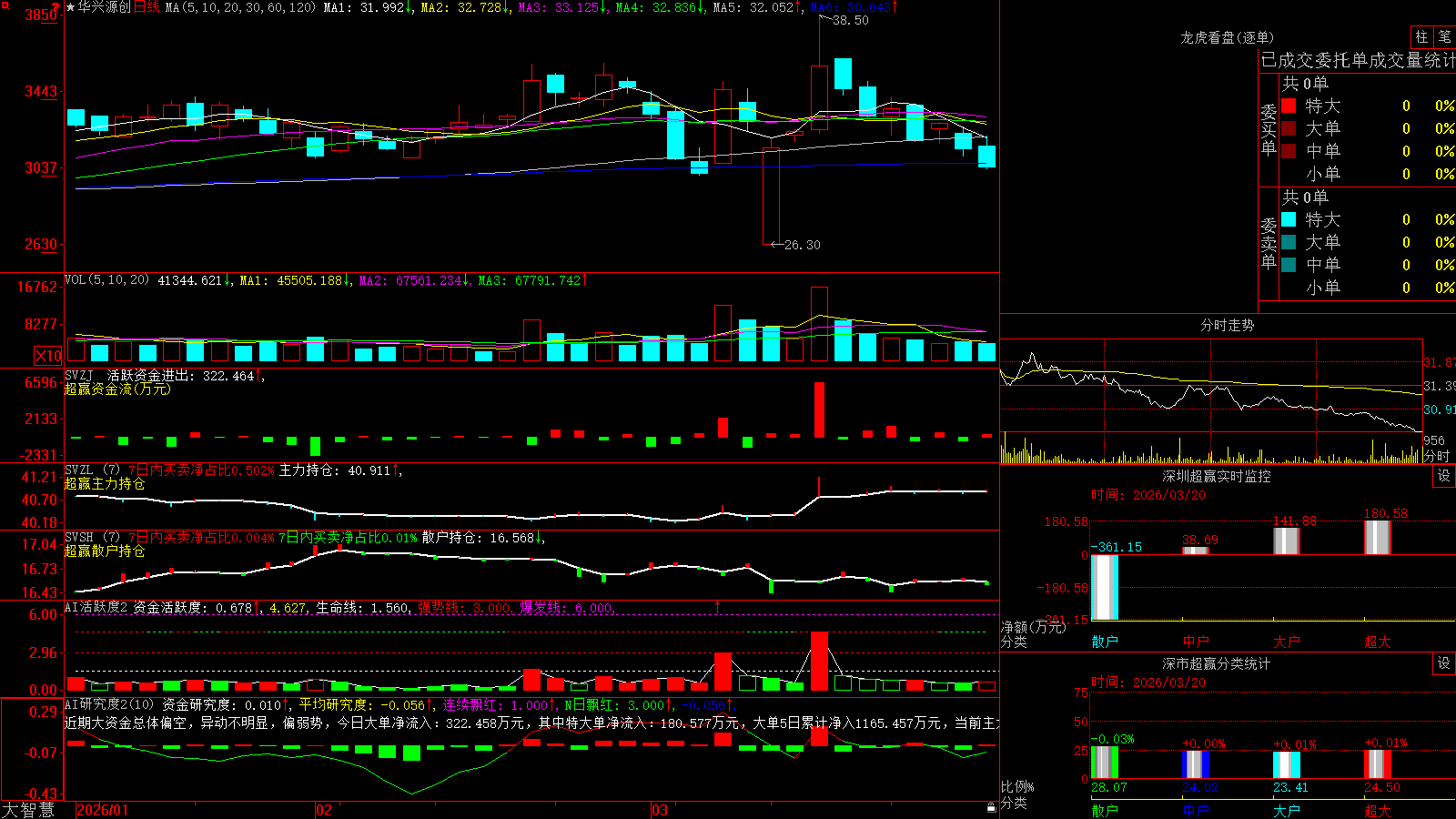Click the 超大 category in 实时监控 chart
Screen dimensions: 1456x819
click(x=1378, y=642)
